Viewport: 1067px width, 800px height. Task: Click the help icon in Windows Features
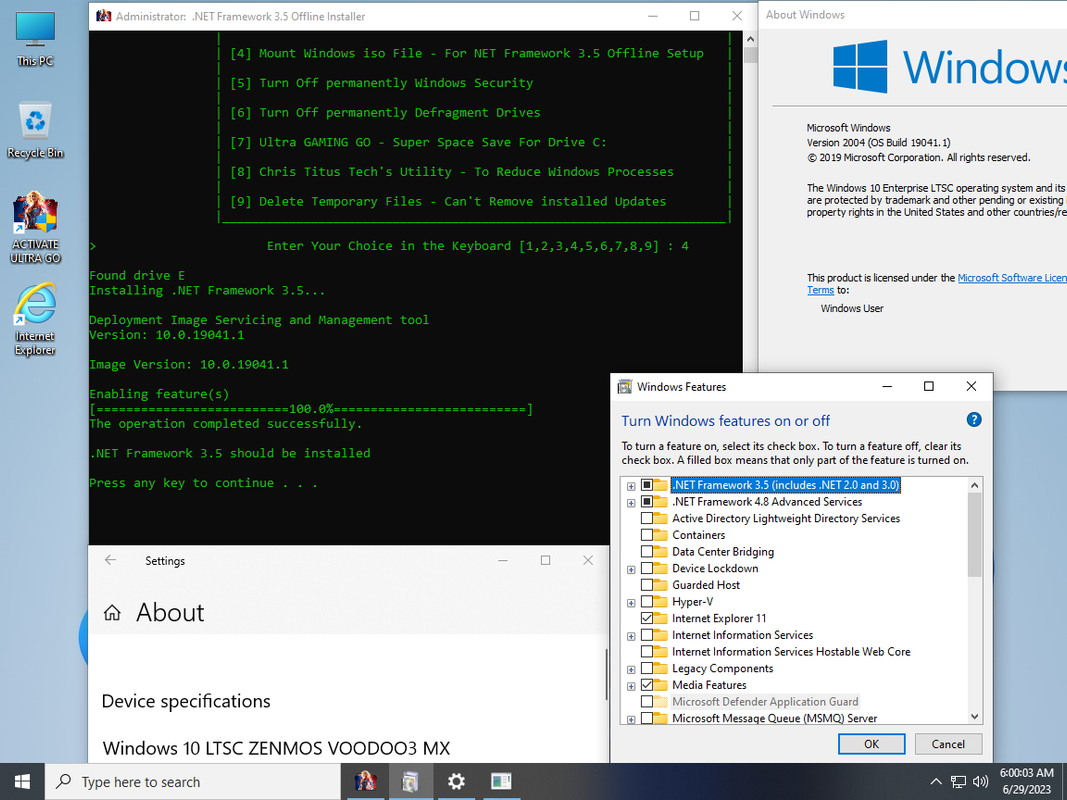click(974, 420)
